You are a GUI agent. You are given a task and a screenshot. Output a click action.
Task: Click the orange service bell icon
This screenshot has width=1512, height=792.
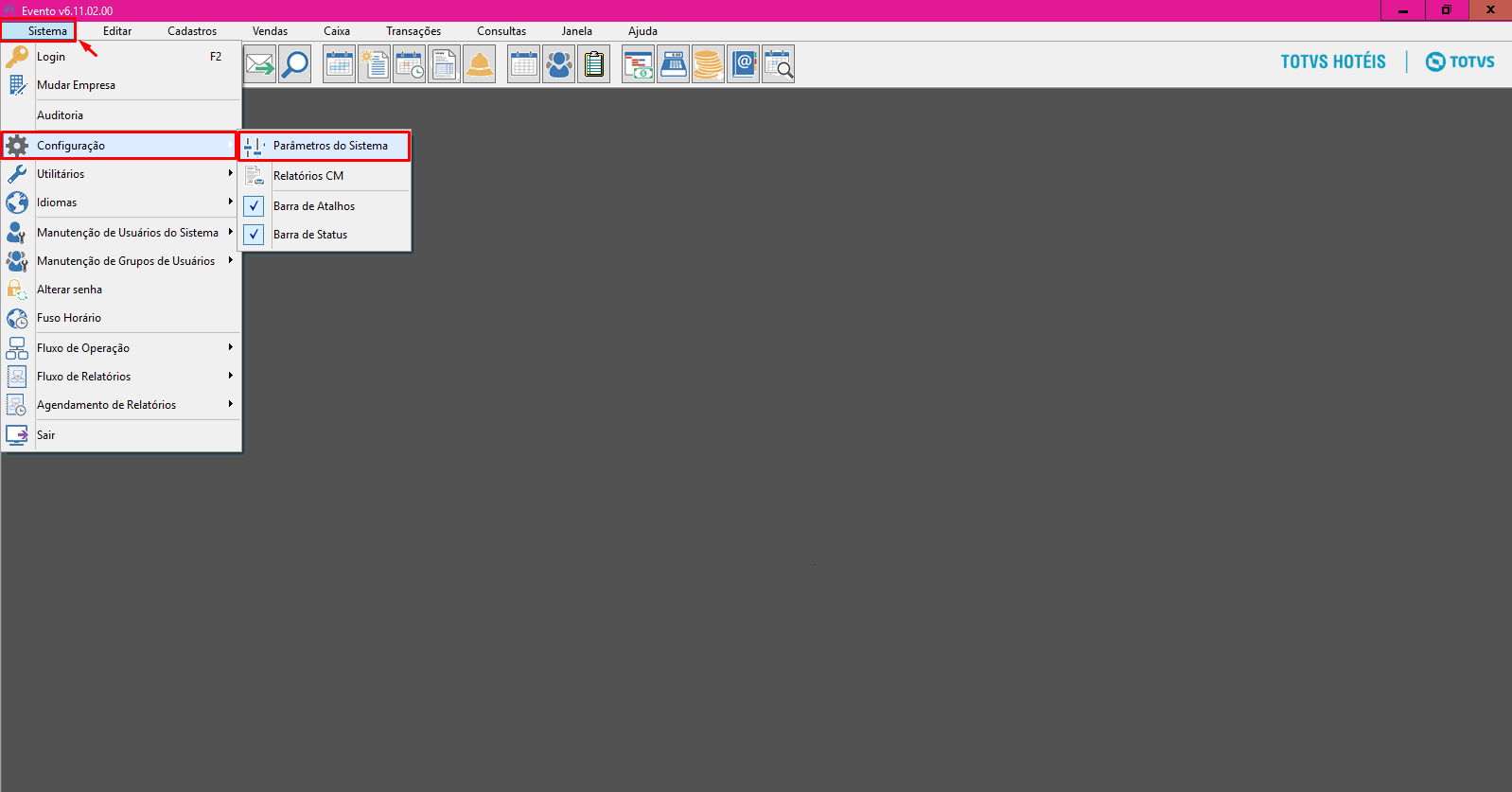480,64
